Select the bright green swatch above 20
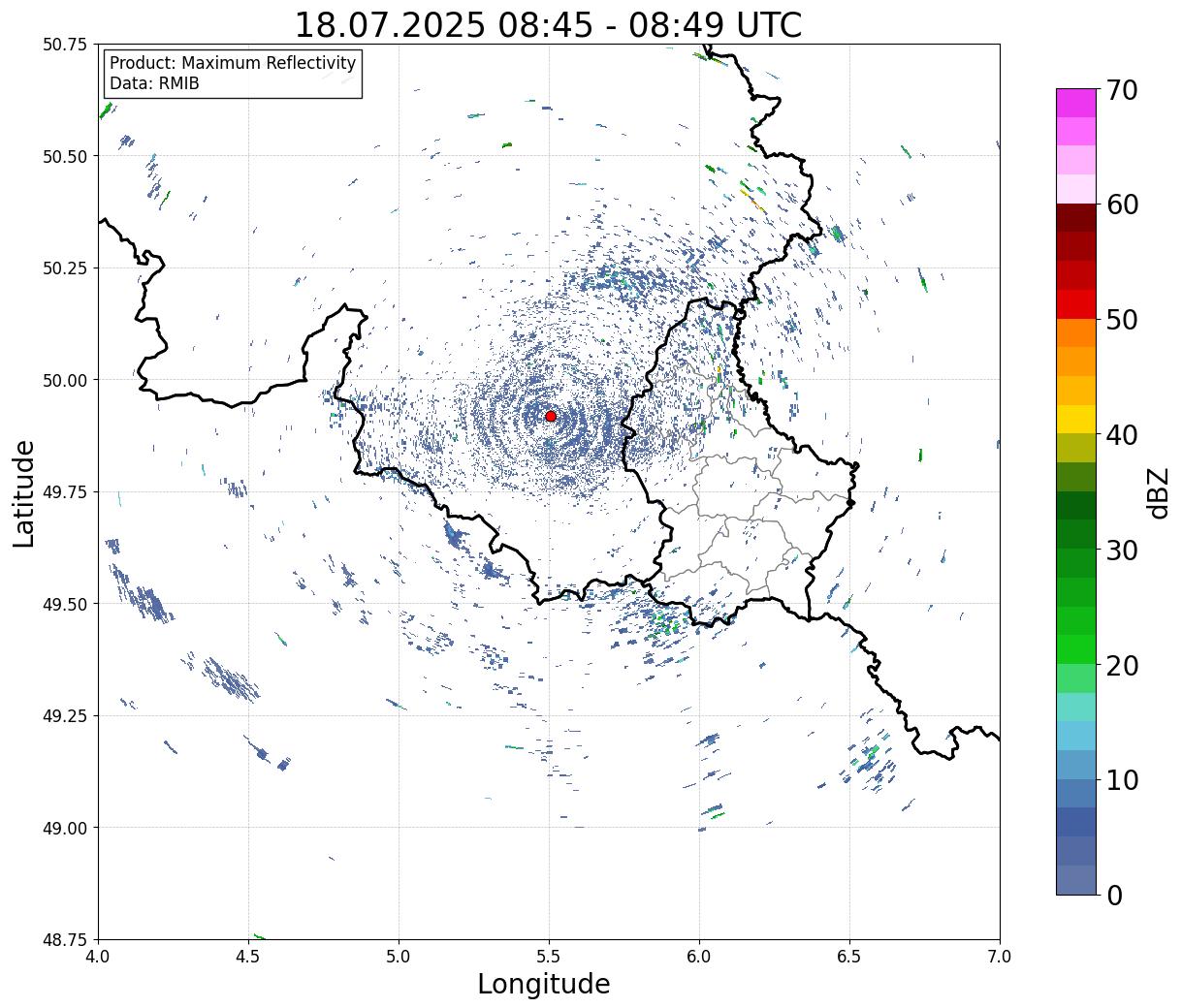 point(1076,649)
